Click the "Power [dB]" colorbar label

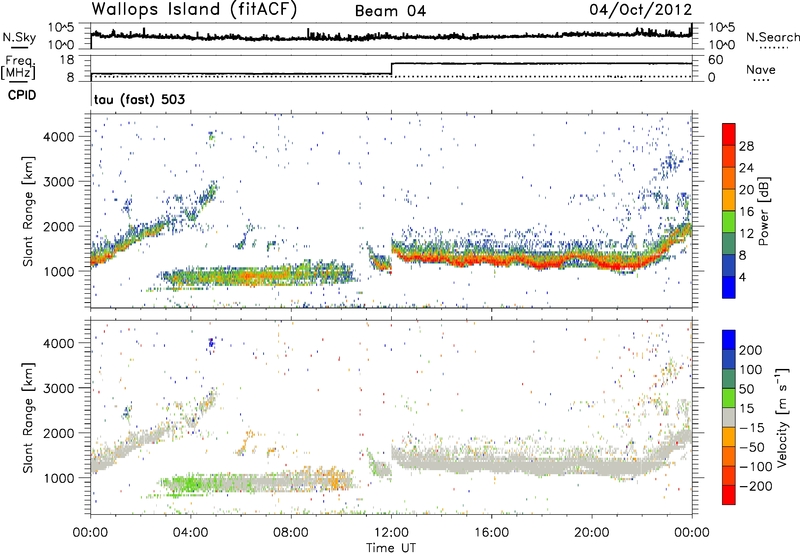pyautogui.click(x=763, y=211)
